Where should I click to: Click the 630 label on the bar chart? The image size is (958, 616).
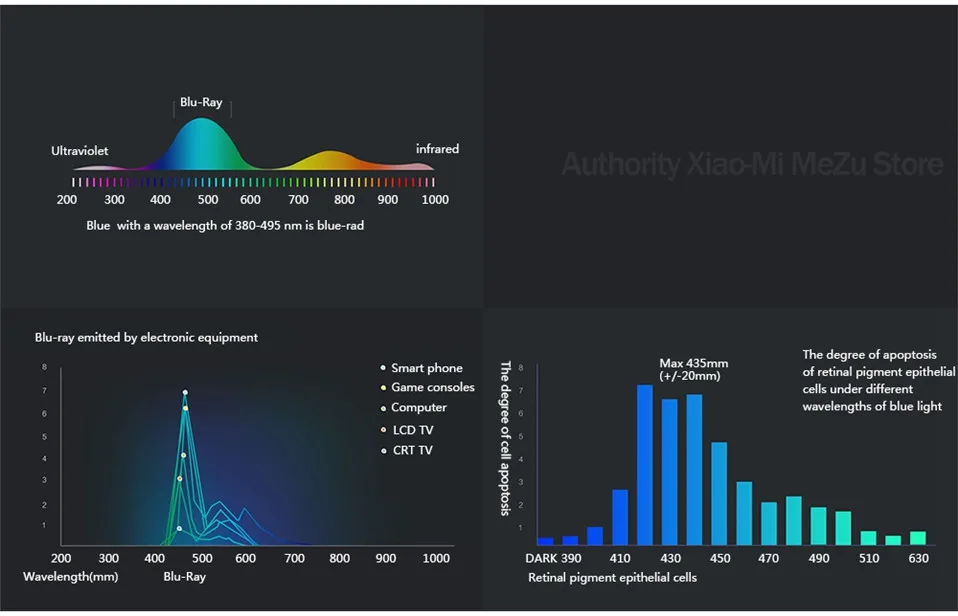(918, 559)
